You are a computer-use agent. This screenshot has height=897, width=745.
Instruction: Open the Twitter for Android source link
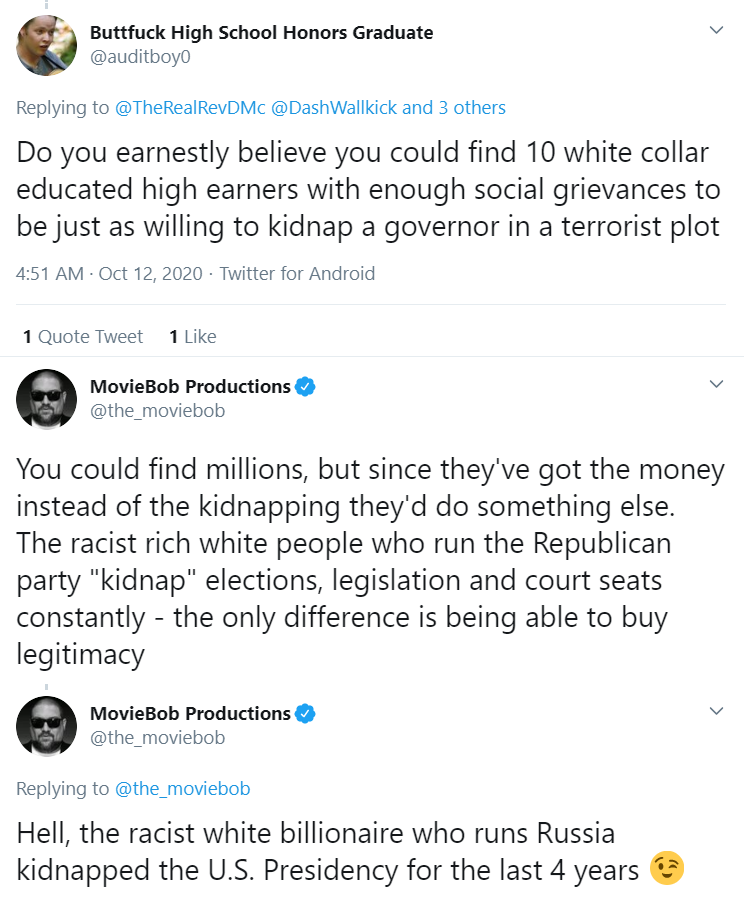[298, 273]
